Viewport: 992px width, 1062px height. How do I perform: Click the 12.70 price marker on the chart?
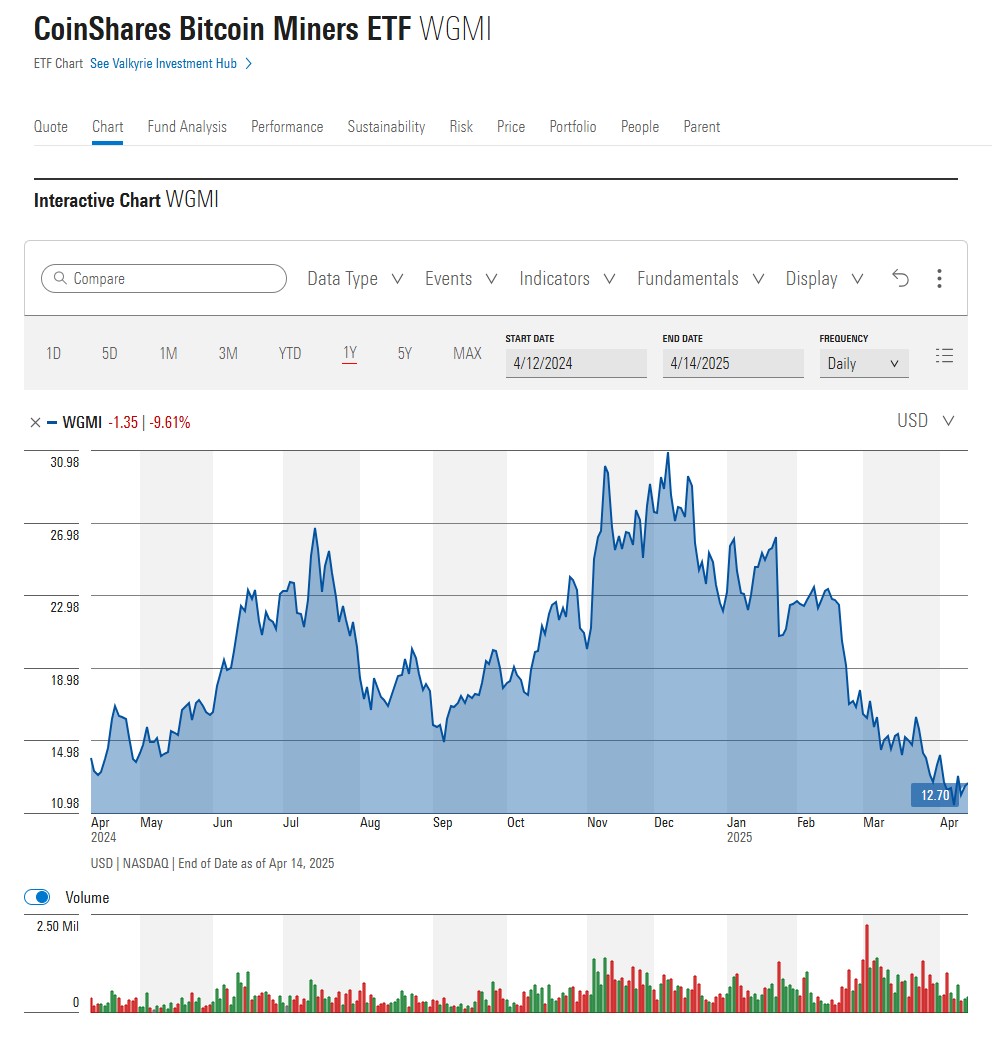point(934,794)
